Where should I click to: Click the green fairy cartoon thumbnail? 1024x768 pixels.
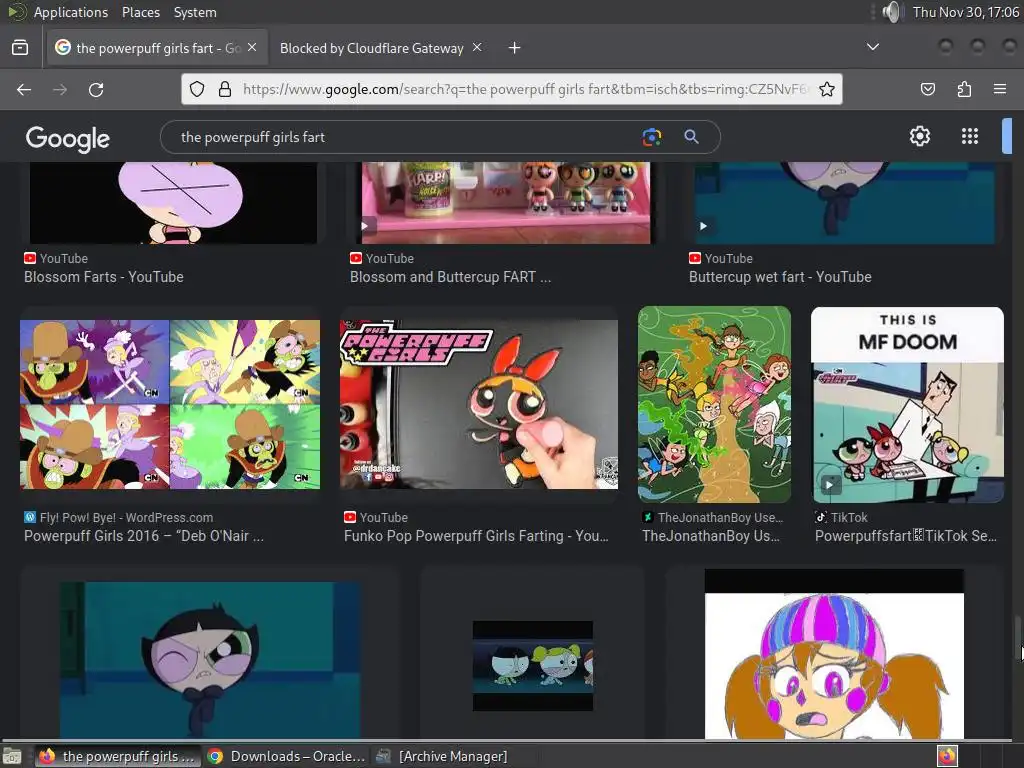714,404
